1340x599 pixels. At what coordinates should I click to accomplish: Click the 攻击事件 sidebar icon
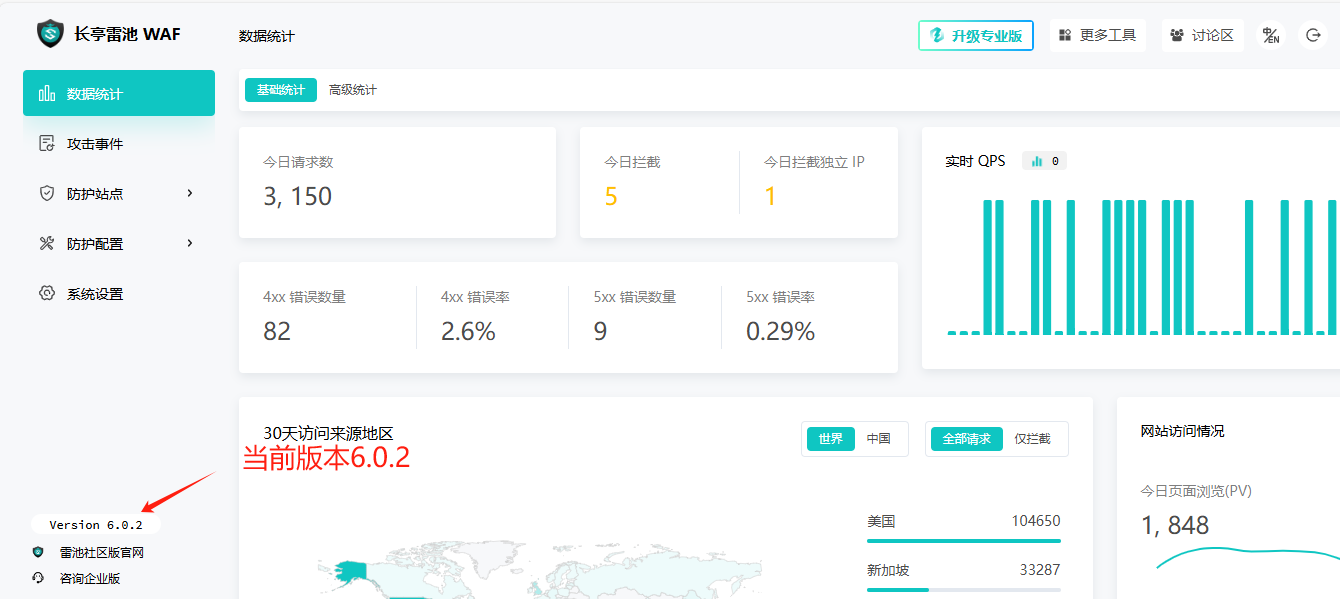click(x=47, y=144)
